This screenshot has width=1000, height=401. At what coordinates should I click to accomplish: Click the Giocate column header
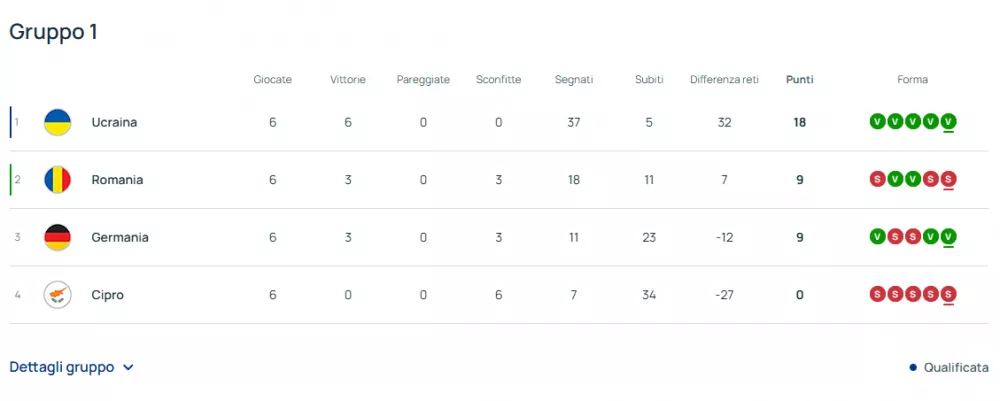pos(272,80)
